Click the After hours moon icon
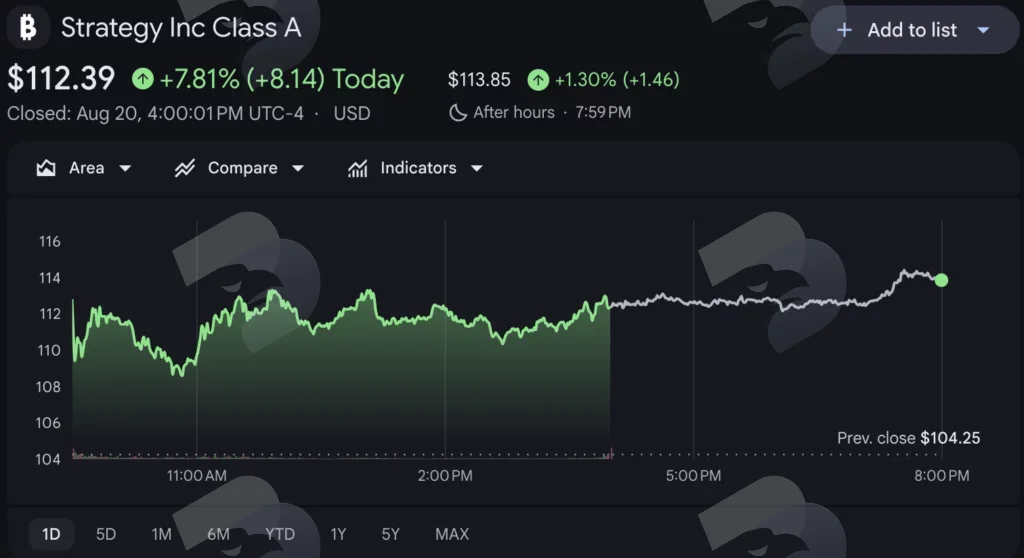Viewport: 1024px width, 558px height. (x=458, y=112)
